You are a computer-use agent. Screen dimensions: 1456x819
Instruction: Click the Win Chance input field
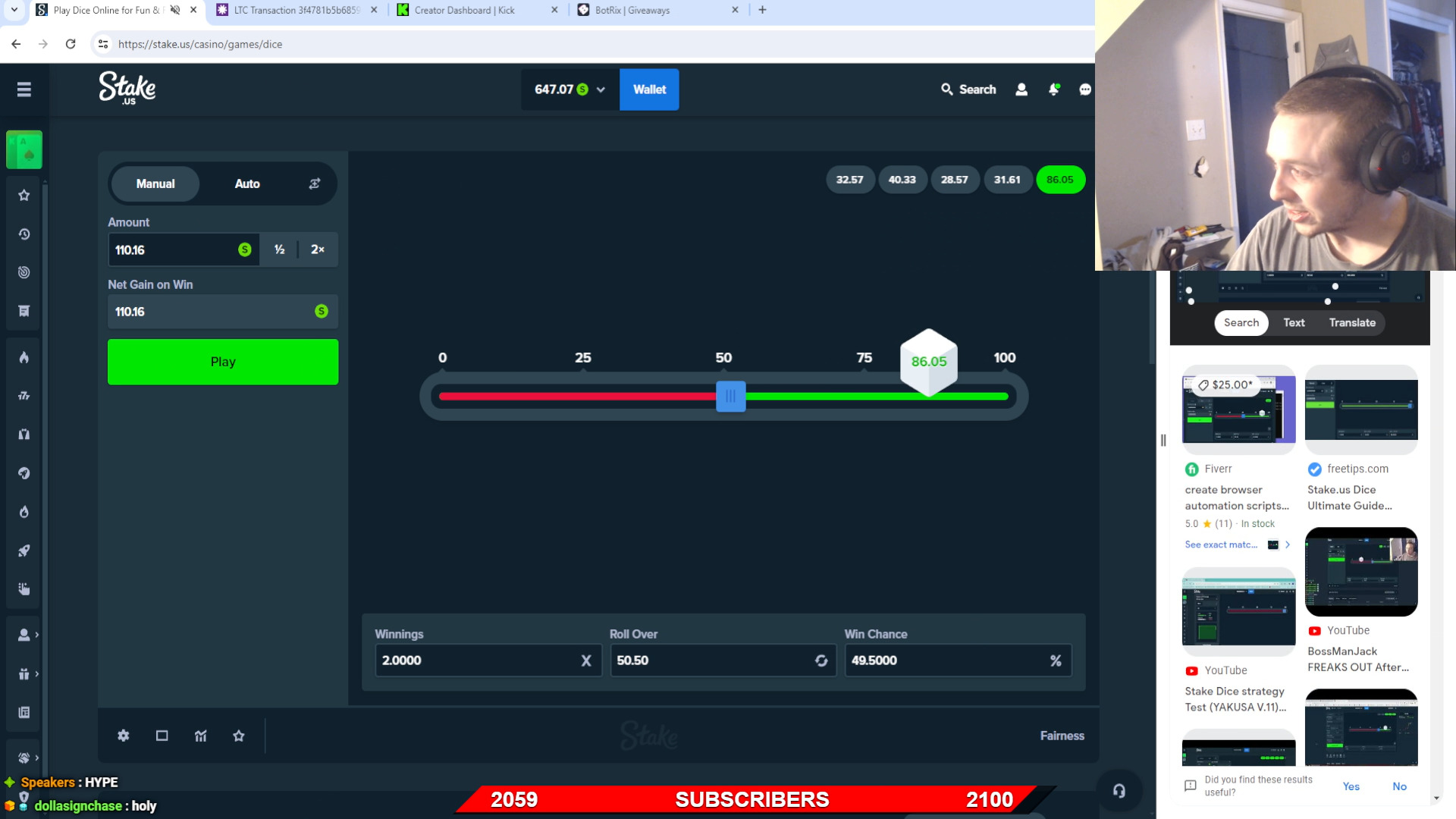pos(958,661)
